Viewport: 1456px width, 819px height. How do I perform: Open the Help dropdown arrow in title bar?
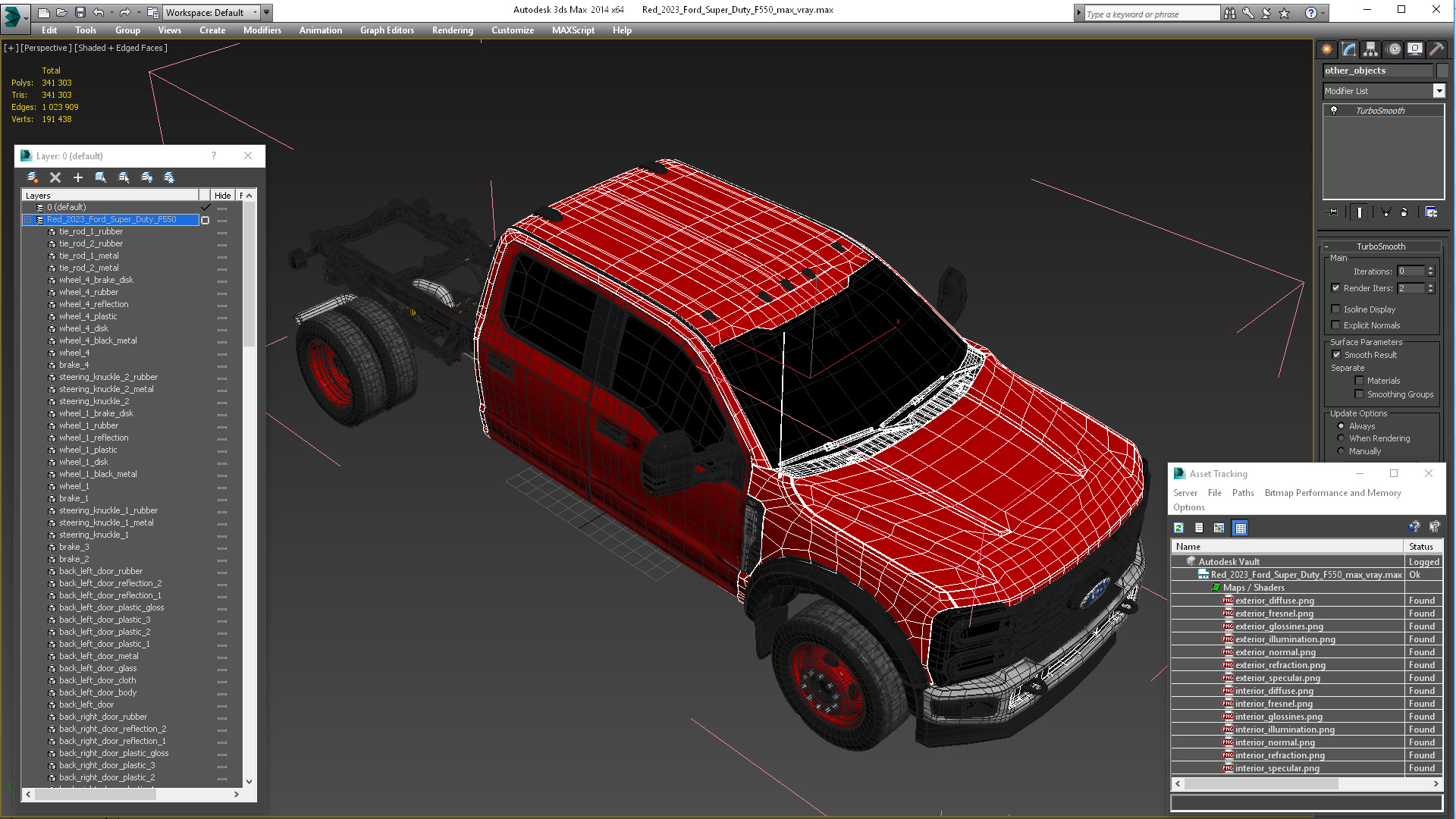[x=1323, y=13]
